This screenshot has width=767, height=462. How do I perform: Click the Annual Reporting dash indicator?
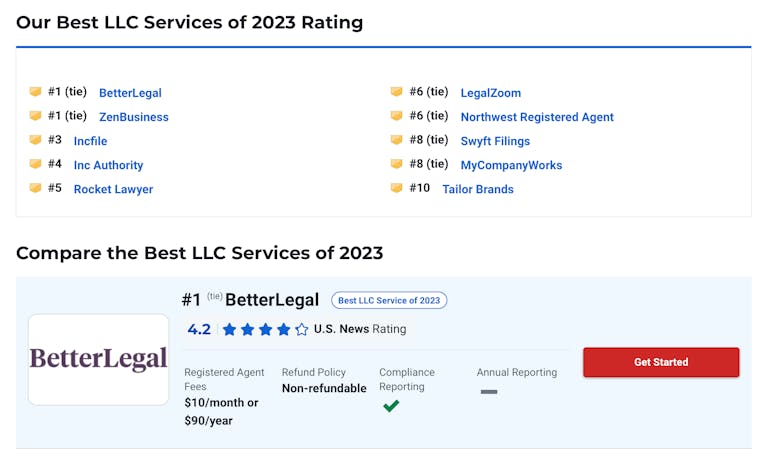pyautogui.click(x=489, y=392)
